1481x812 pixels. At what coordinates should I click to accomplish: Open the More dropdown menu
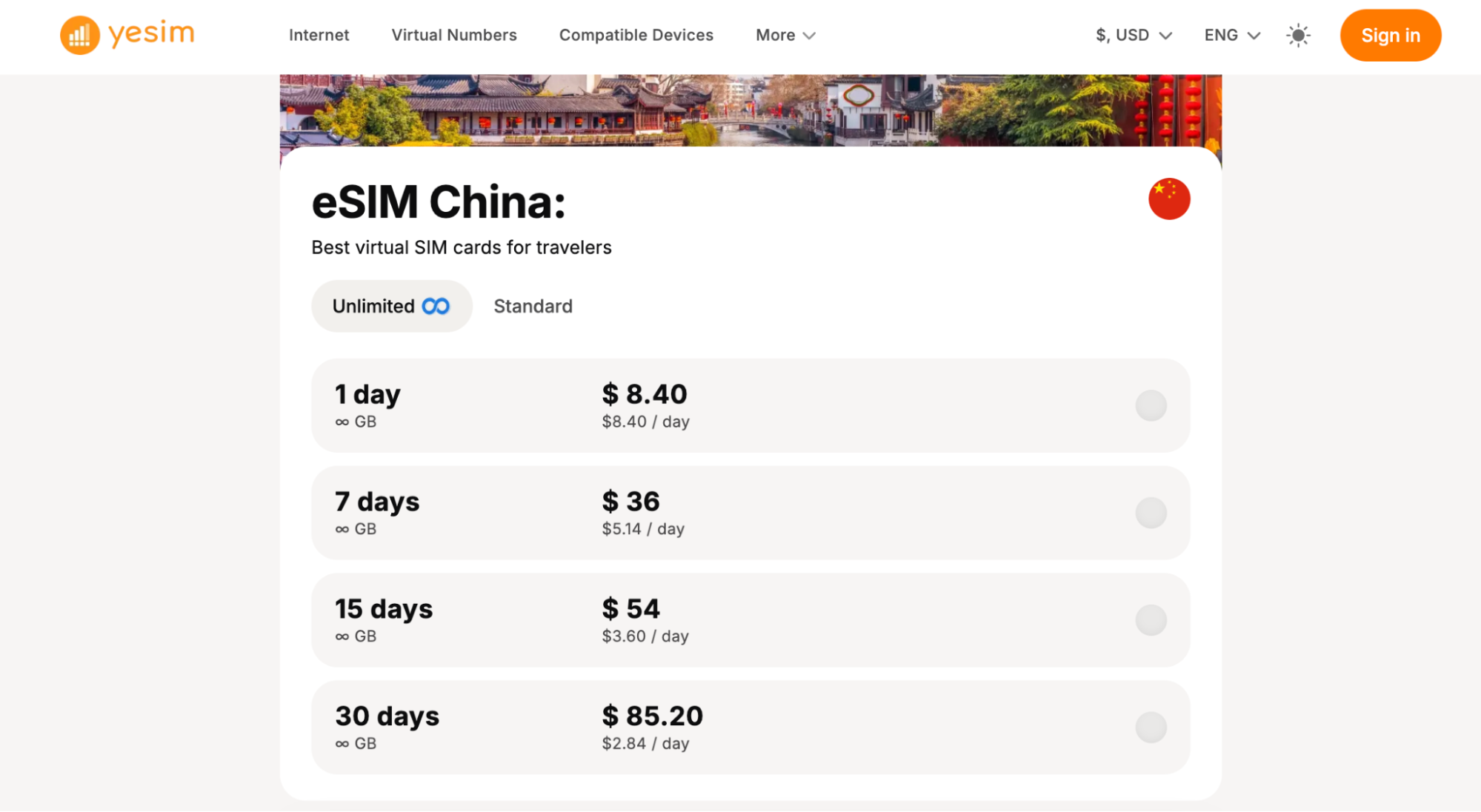click(785, 35)
